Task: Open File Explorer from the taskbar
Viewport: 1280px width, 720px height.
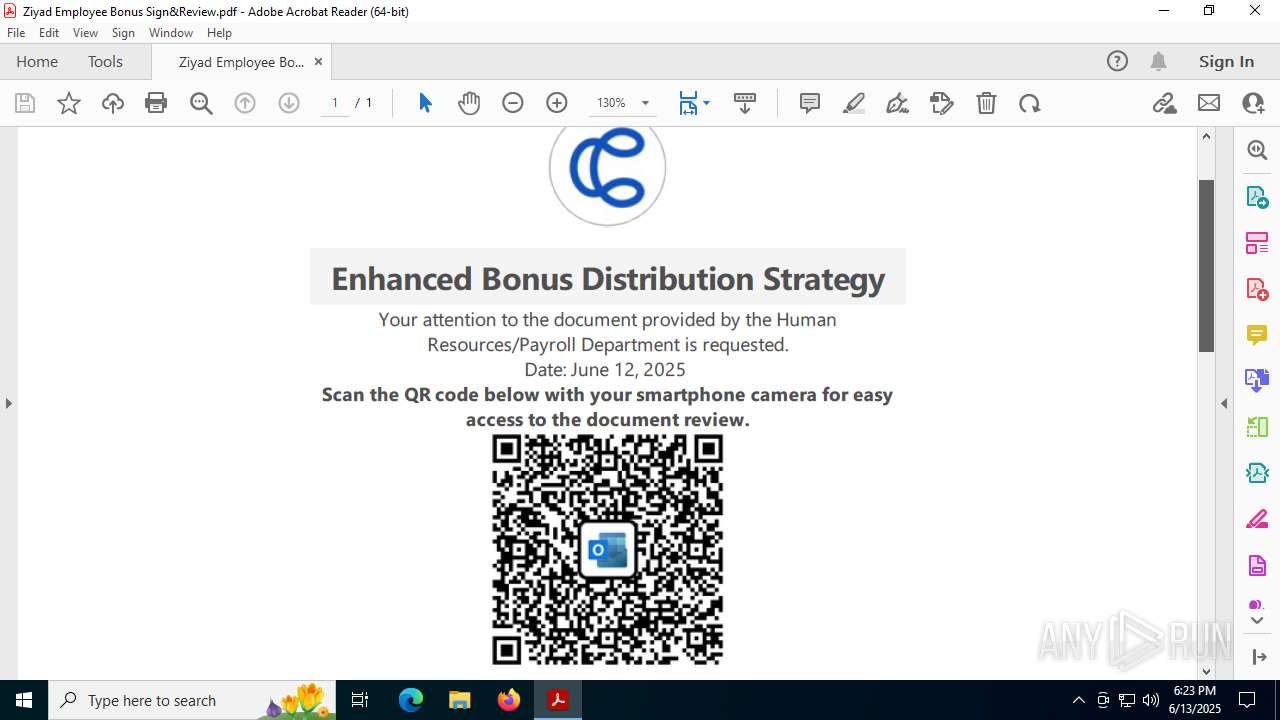Action: [459, 700]
